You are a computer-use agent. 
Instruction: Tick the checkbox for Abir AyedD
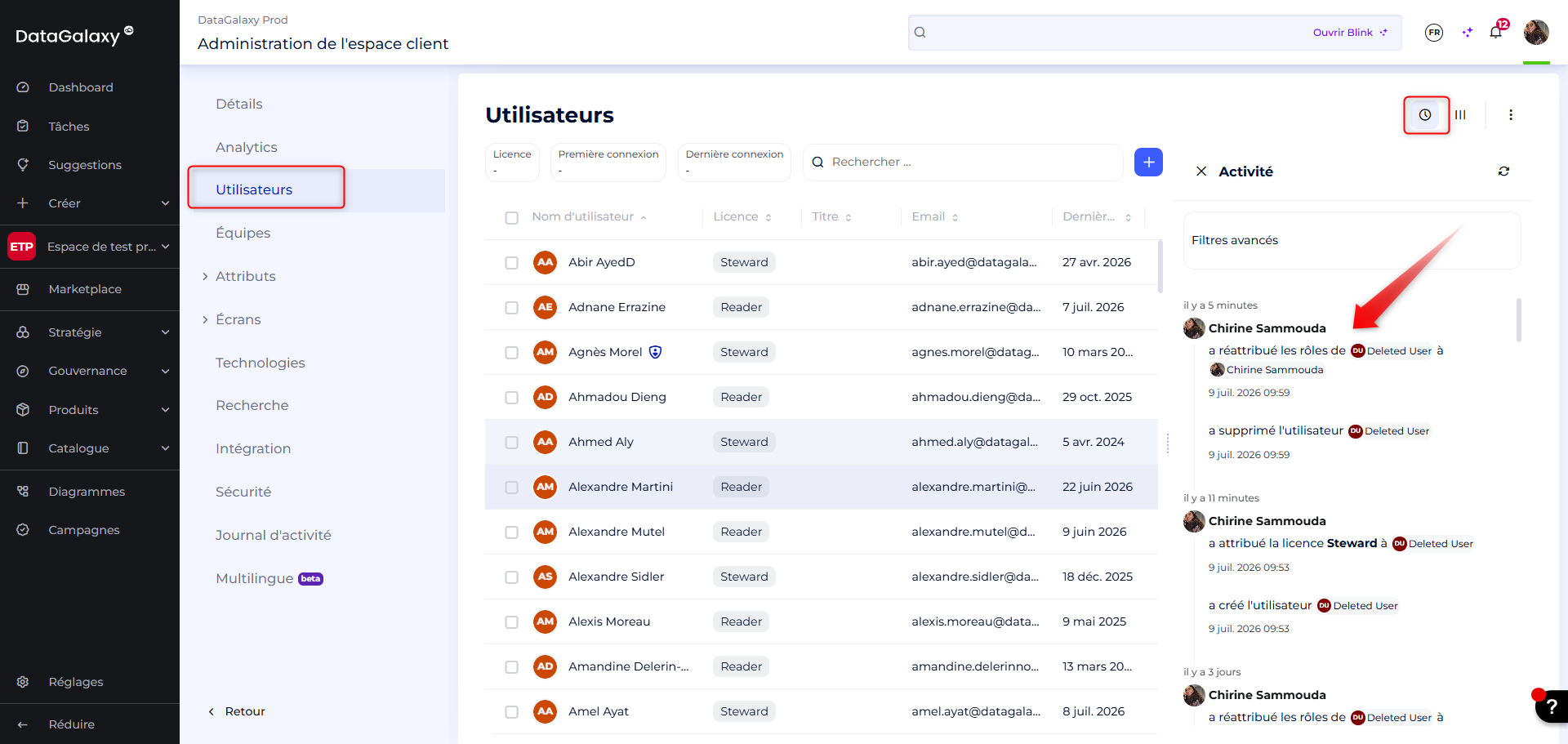point(511,263)
